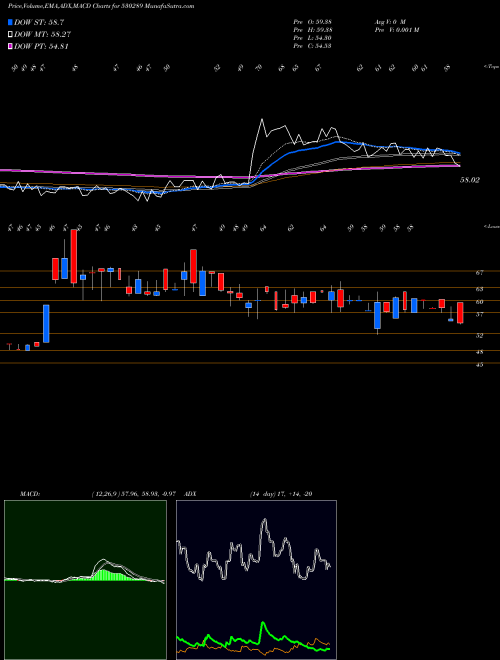Screen dimensions: 500x660
Task: Select the 'DOW MT: 58.27' label
Action: 43,35
